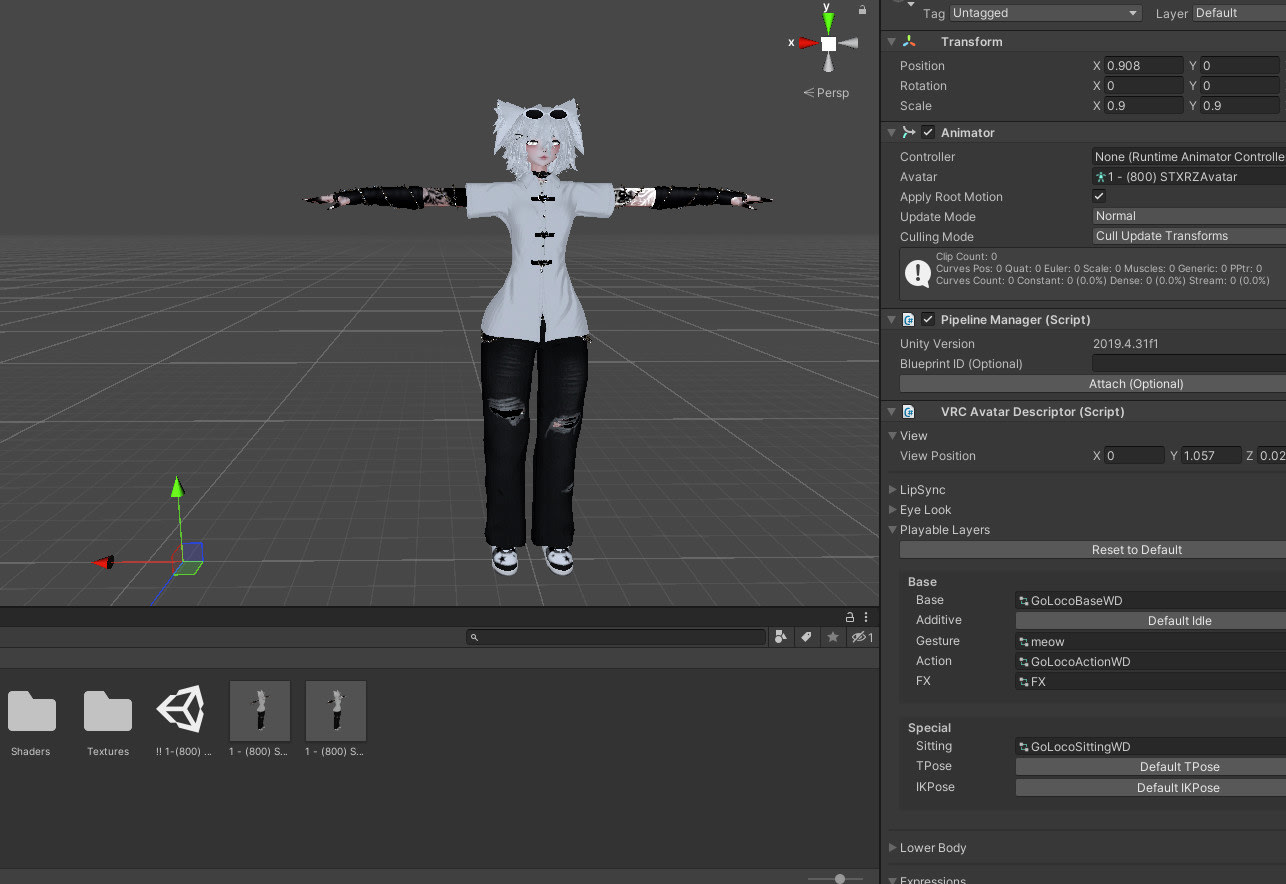Viewport: 1286px width, 884px height.
Task: Disable the Animator component checkbox
Action: (x=928, y=132)
